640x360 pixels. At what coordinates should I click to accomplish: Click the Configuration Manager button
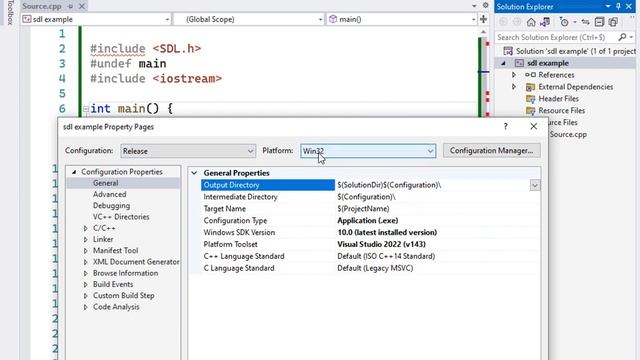click(491, 151)
